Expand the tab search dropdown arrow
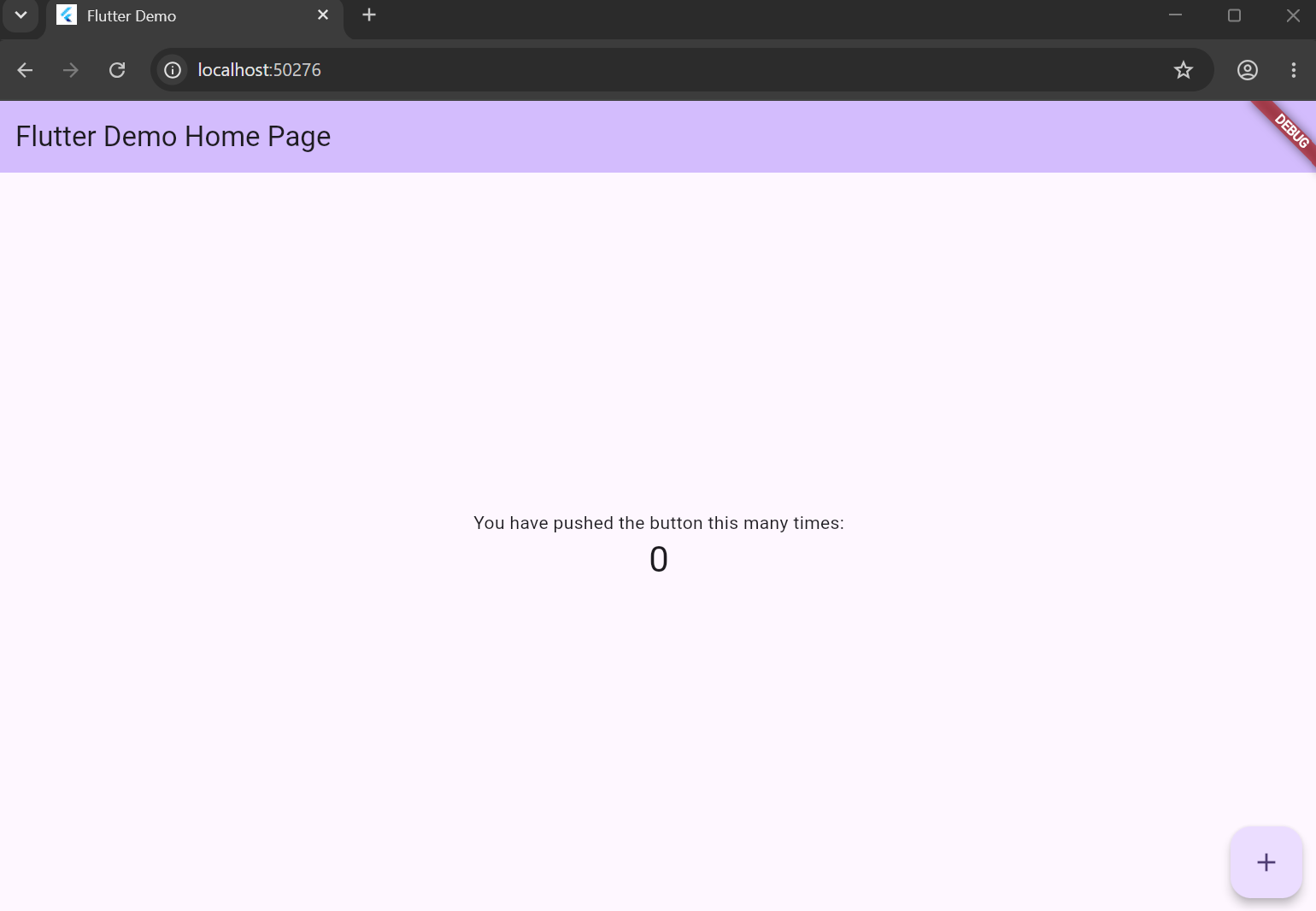The image size is (1316, 911). [21, 15]
